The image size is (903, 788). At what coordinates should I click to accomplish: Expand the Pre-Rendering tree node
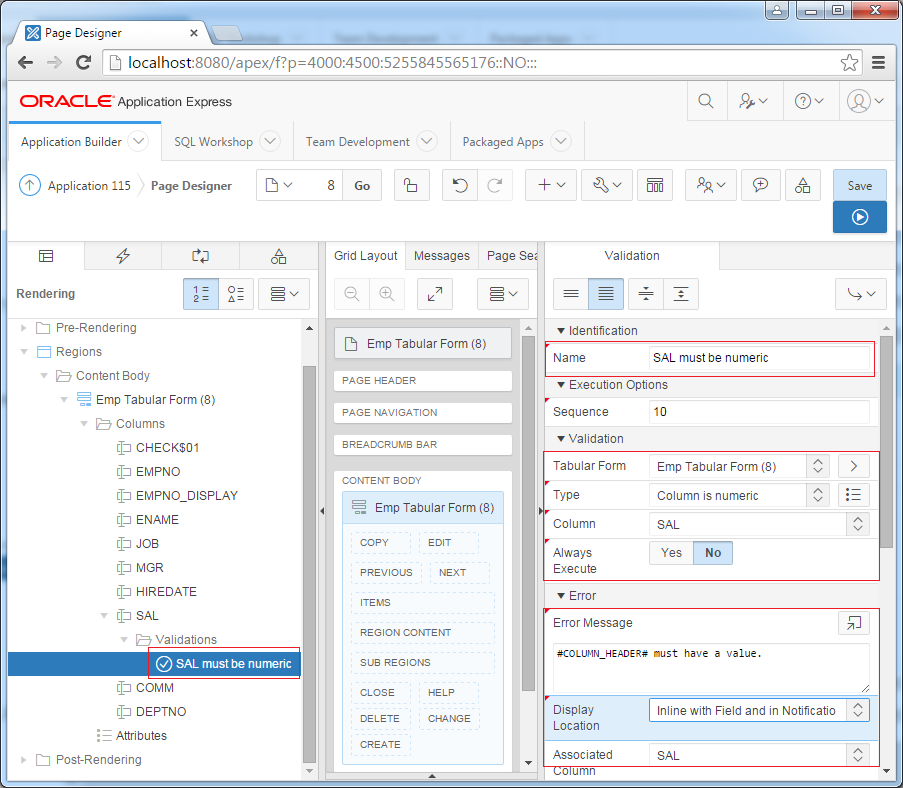tap(24, 328)
